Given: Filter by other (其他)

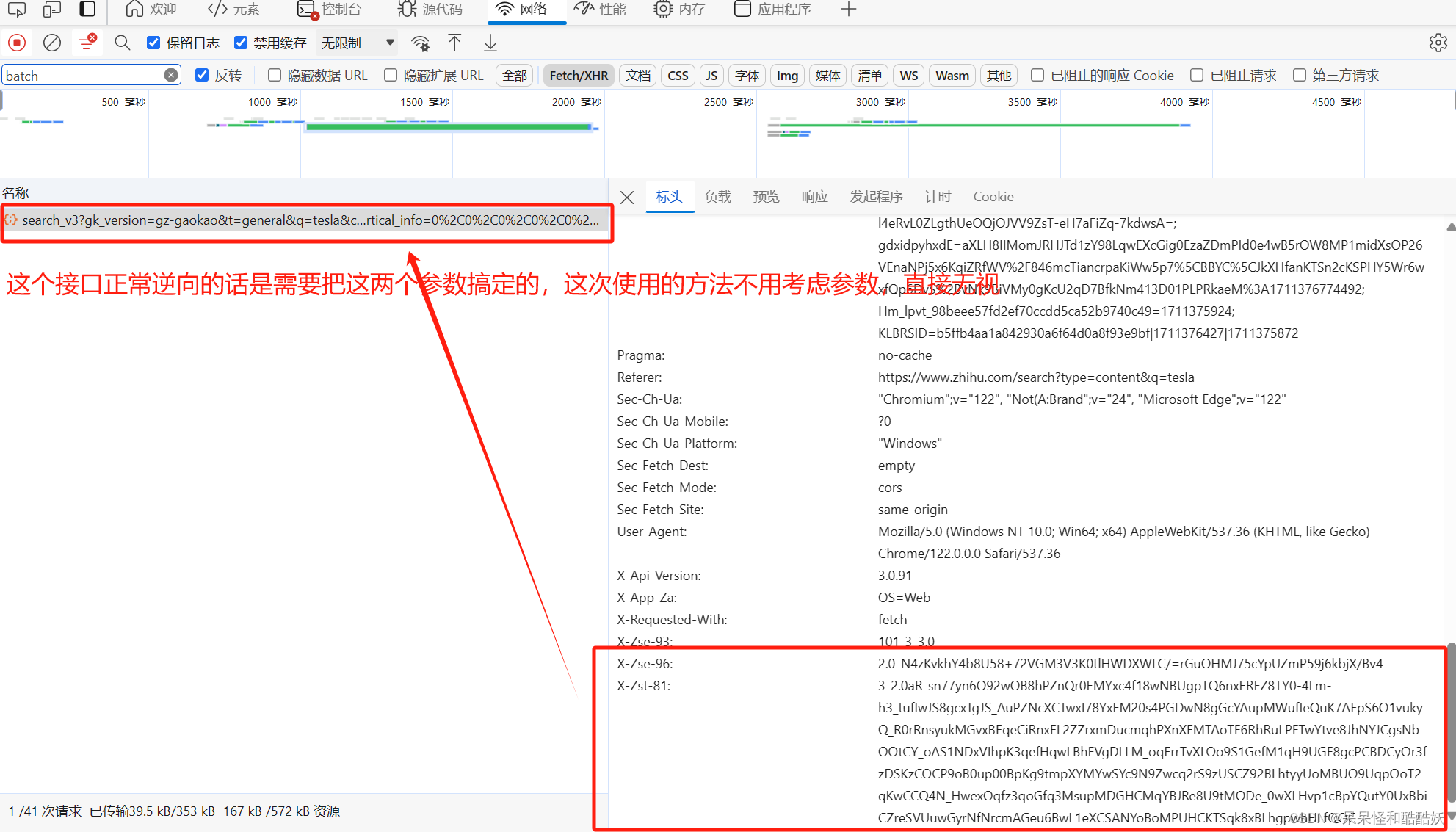Looking at the screenshot, I should point(999,76).
